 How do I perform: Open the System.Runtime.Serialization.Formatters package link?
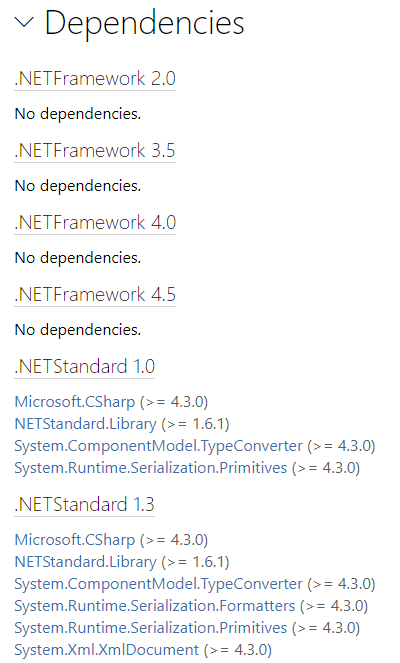click(x=155, y=606)
